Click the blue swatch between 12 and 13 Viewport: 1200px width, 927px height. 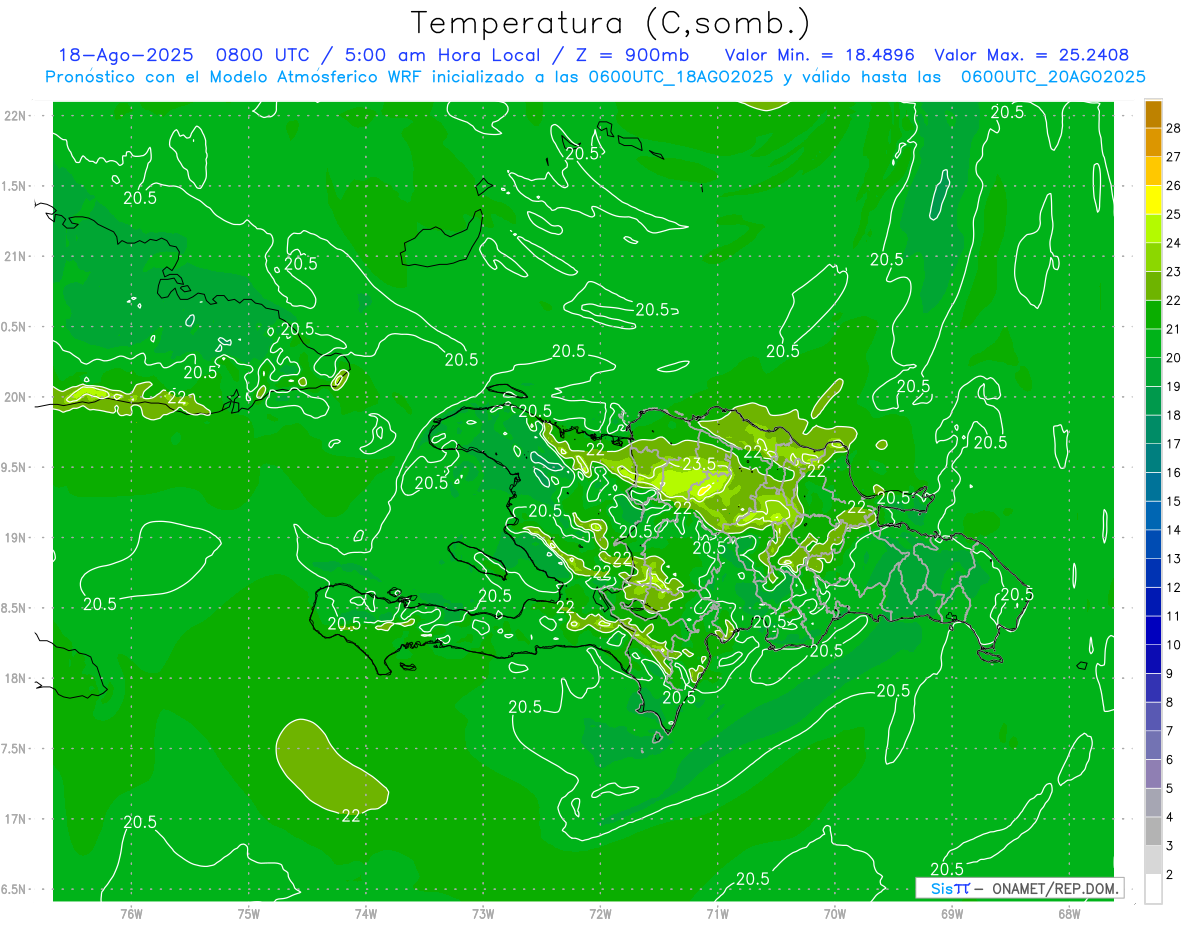[x=1153, y=573]
